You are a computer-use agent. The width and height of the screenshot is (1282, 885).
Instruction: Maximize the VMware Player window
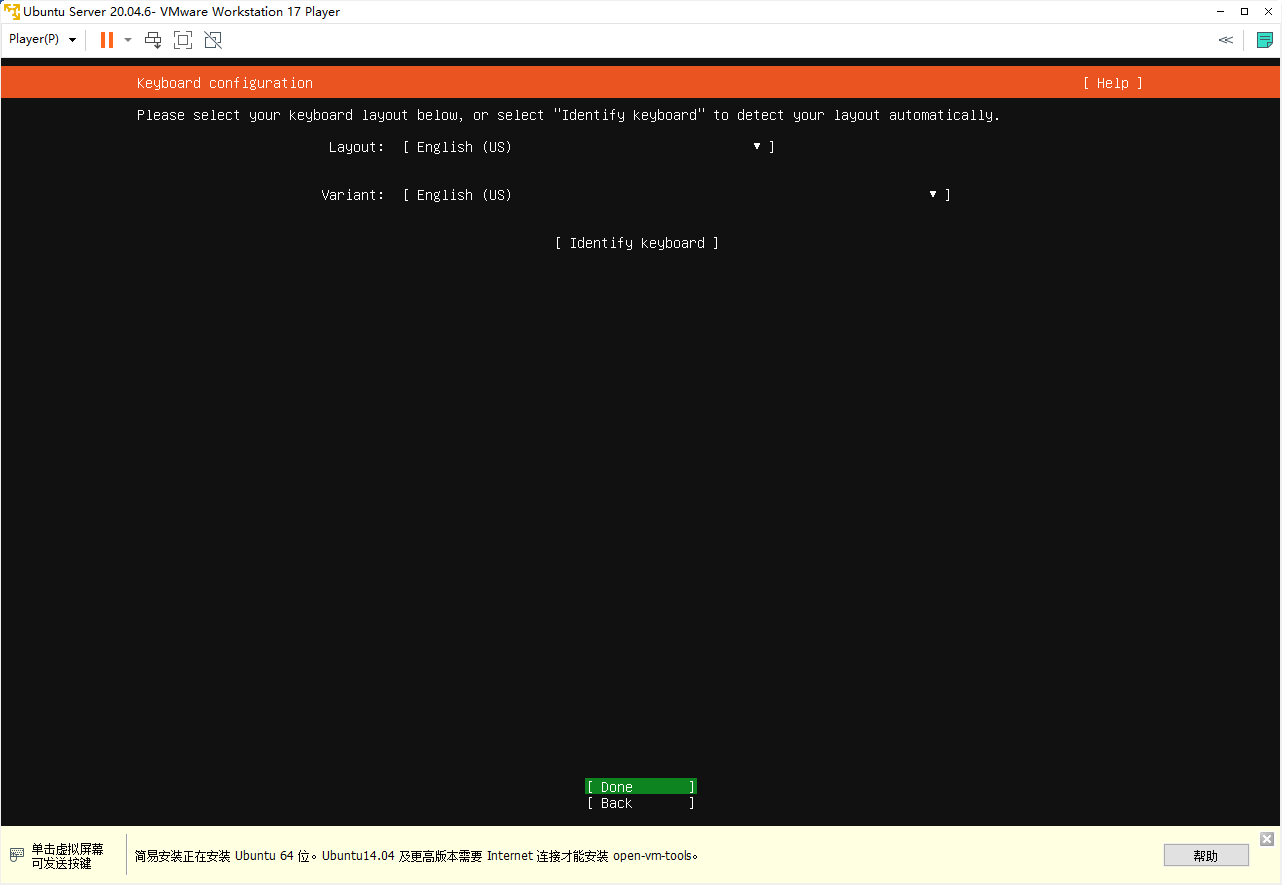1244,12
